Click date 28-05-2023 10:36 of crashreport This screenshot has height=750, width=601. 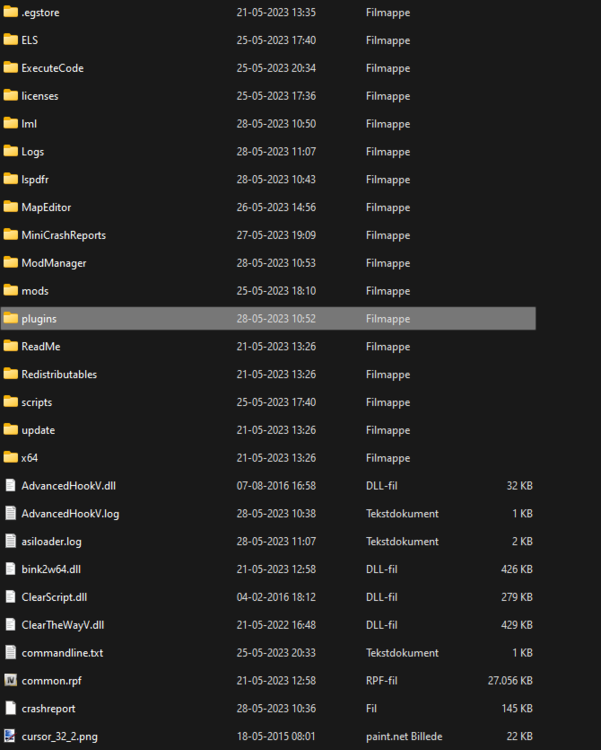click(x=276, y=708)
